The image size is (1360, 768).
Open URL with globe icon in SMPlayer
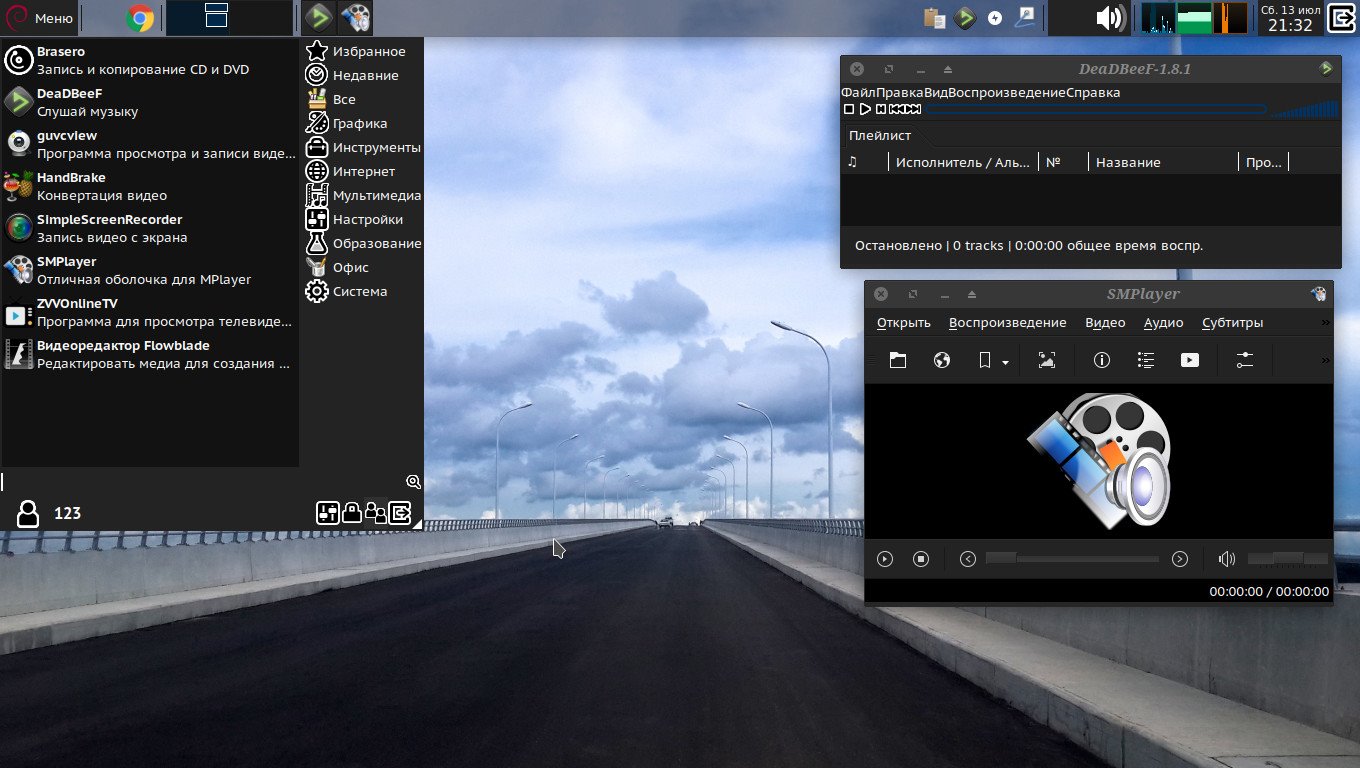point(942,360)
